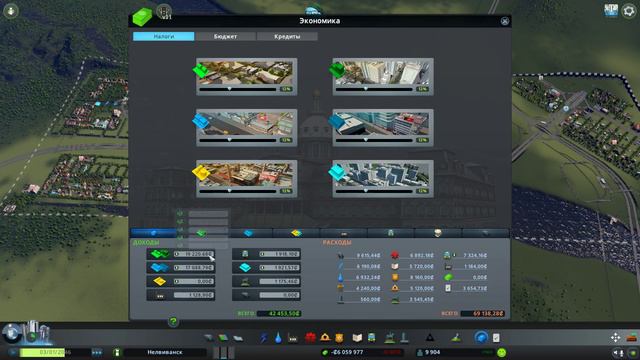
Task: Open the Healthcare services menu
Action: click(310, 338)
